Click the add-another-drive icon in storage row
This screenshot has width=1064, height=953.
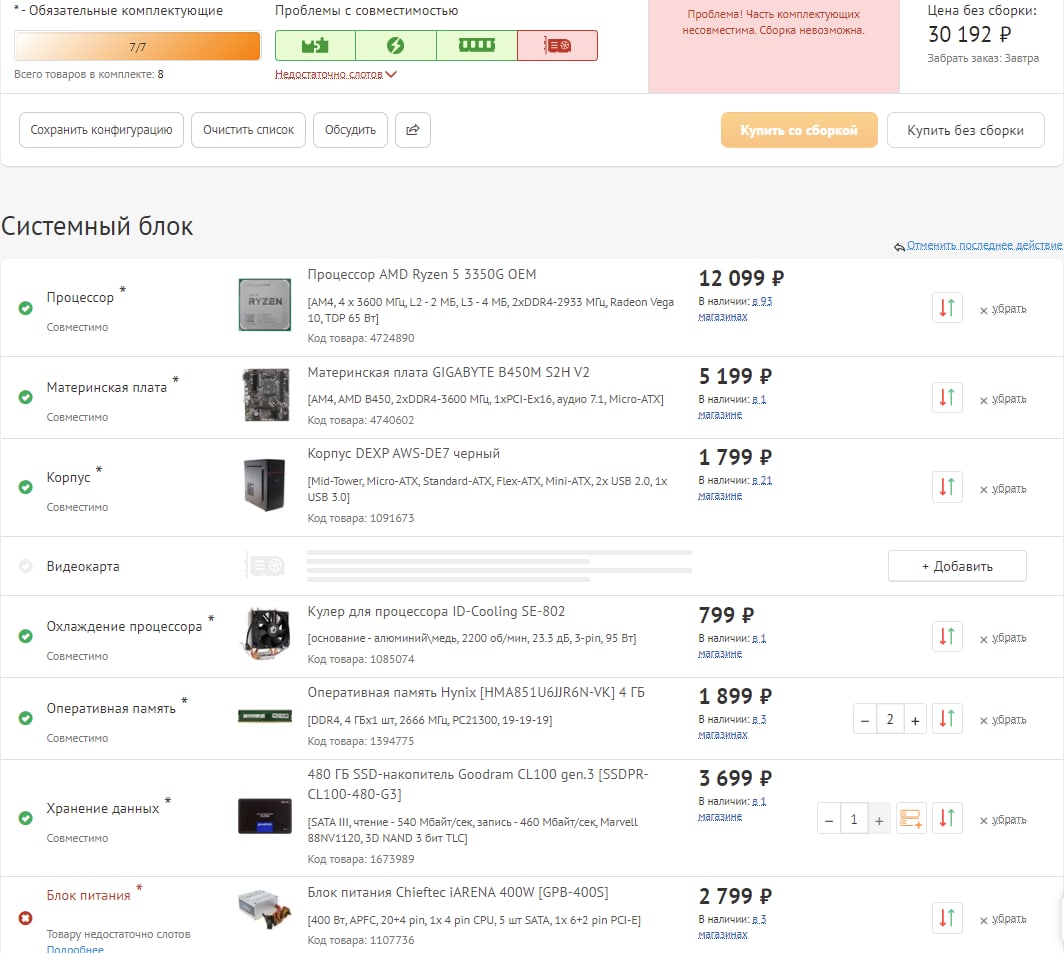click(910, 819)
